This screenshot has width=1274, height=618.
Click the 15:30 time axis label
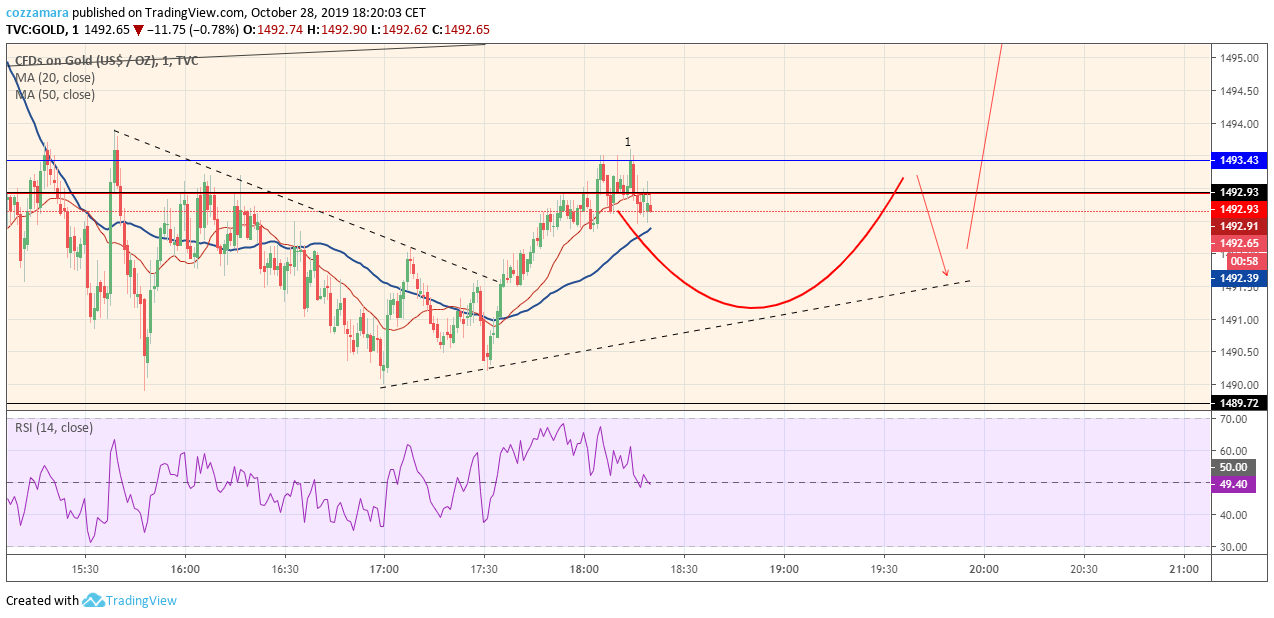[x=85, y=569]
